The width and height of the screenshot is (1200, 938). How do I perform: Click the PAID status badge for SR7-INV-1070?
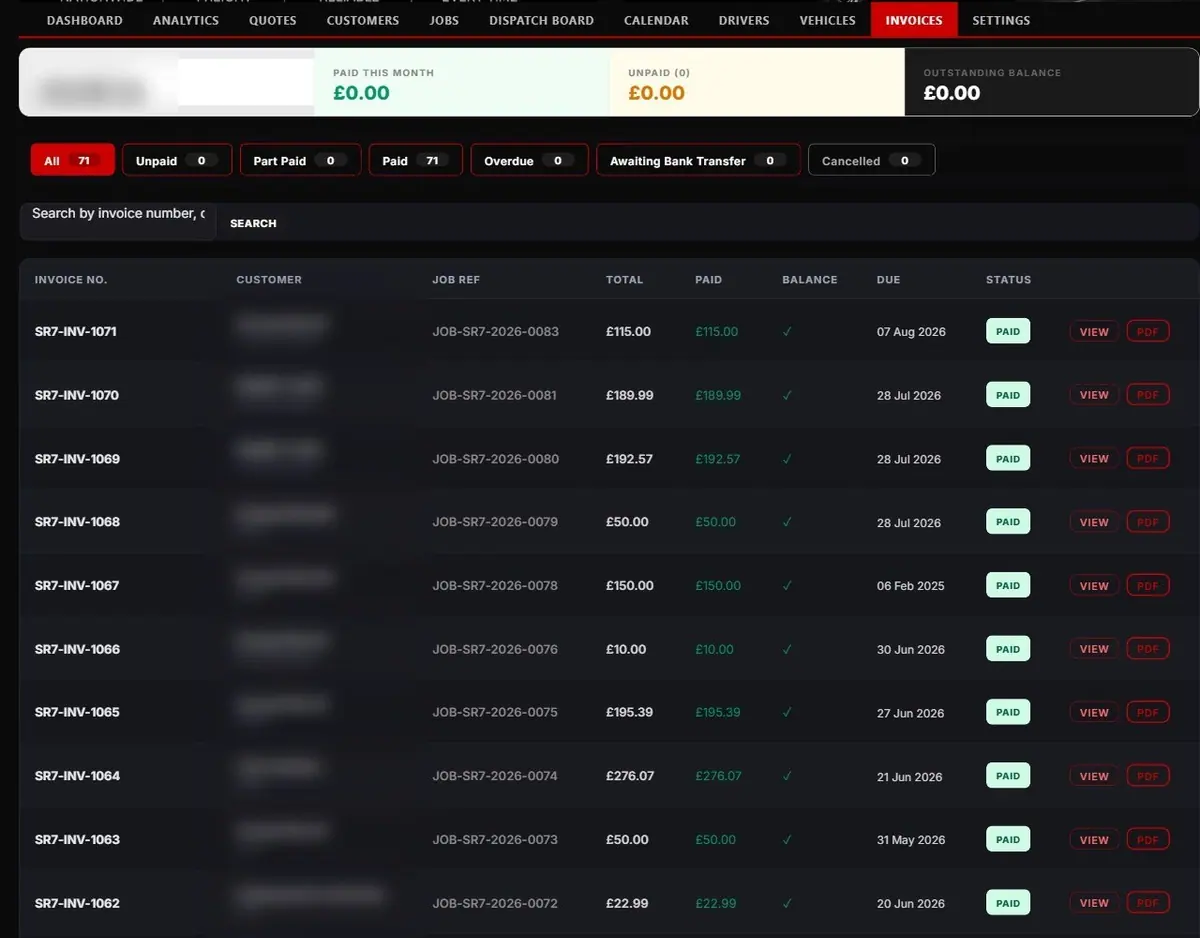tap(1008, 395)
